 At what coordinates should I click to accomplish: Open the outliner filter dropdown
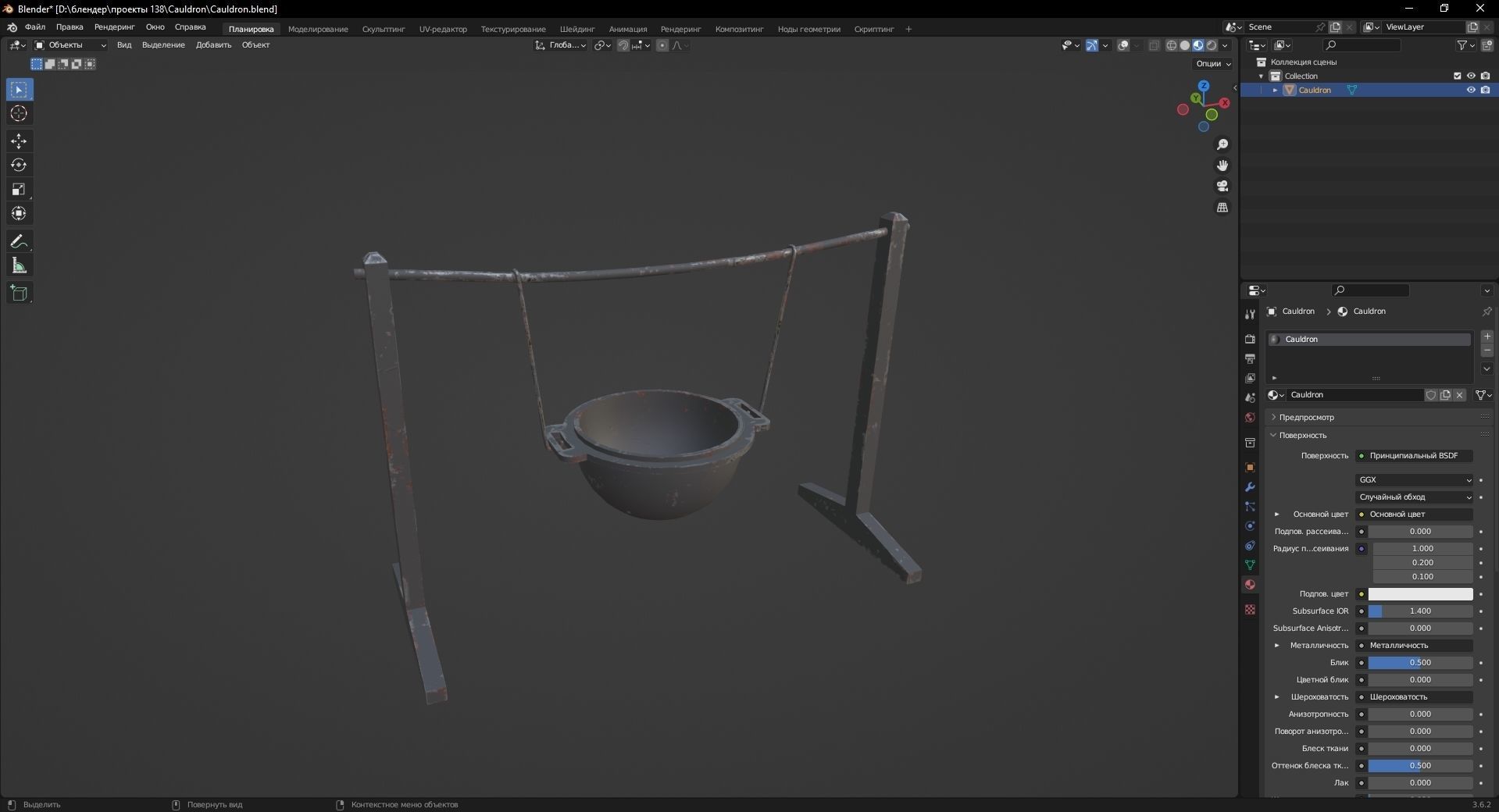(x=1466, y=45)
